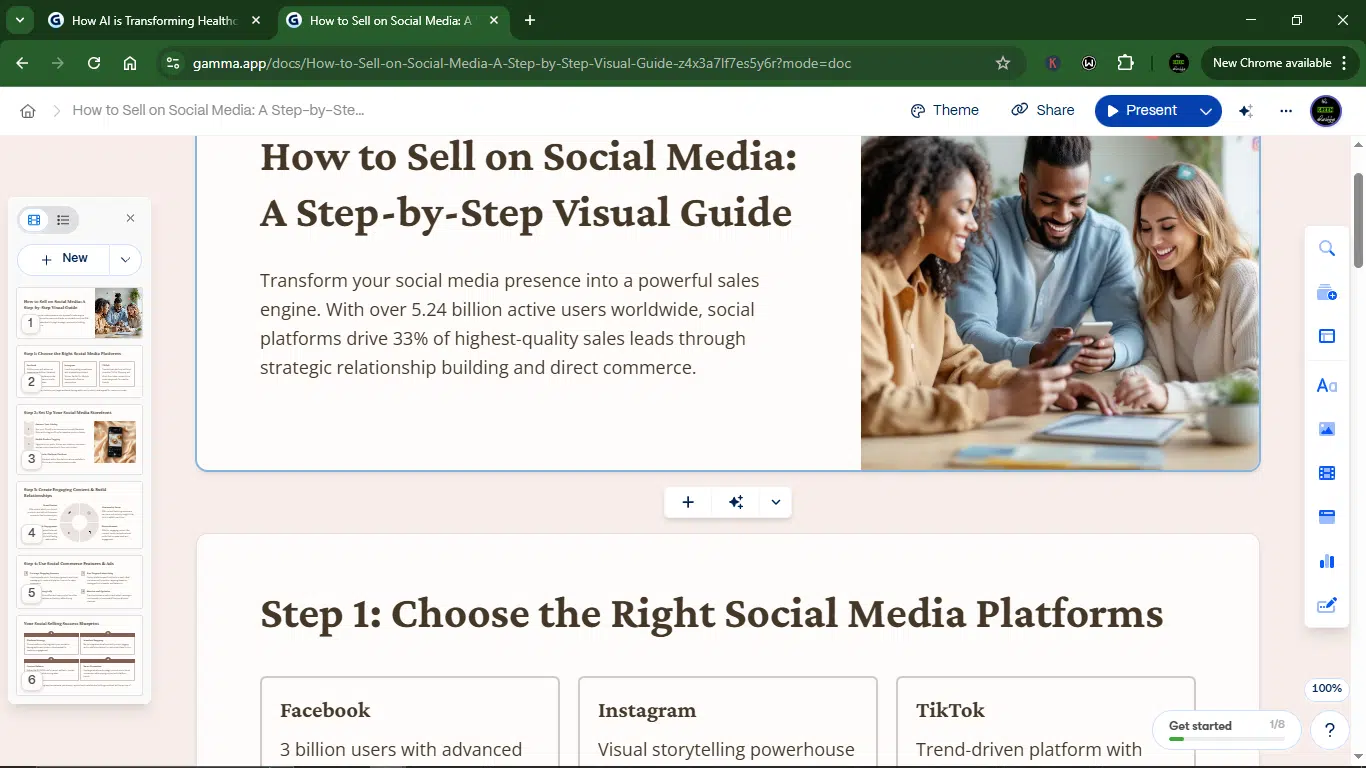Open the charts and diagrams icon

pyautogui.click(x=1327, y=561)
